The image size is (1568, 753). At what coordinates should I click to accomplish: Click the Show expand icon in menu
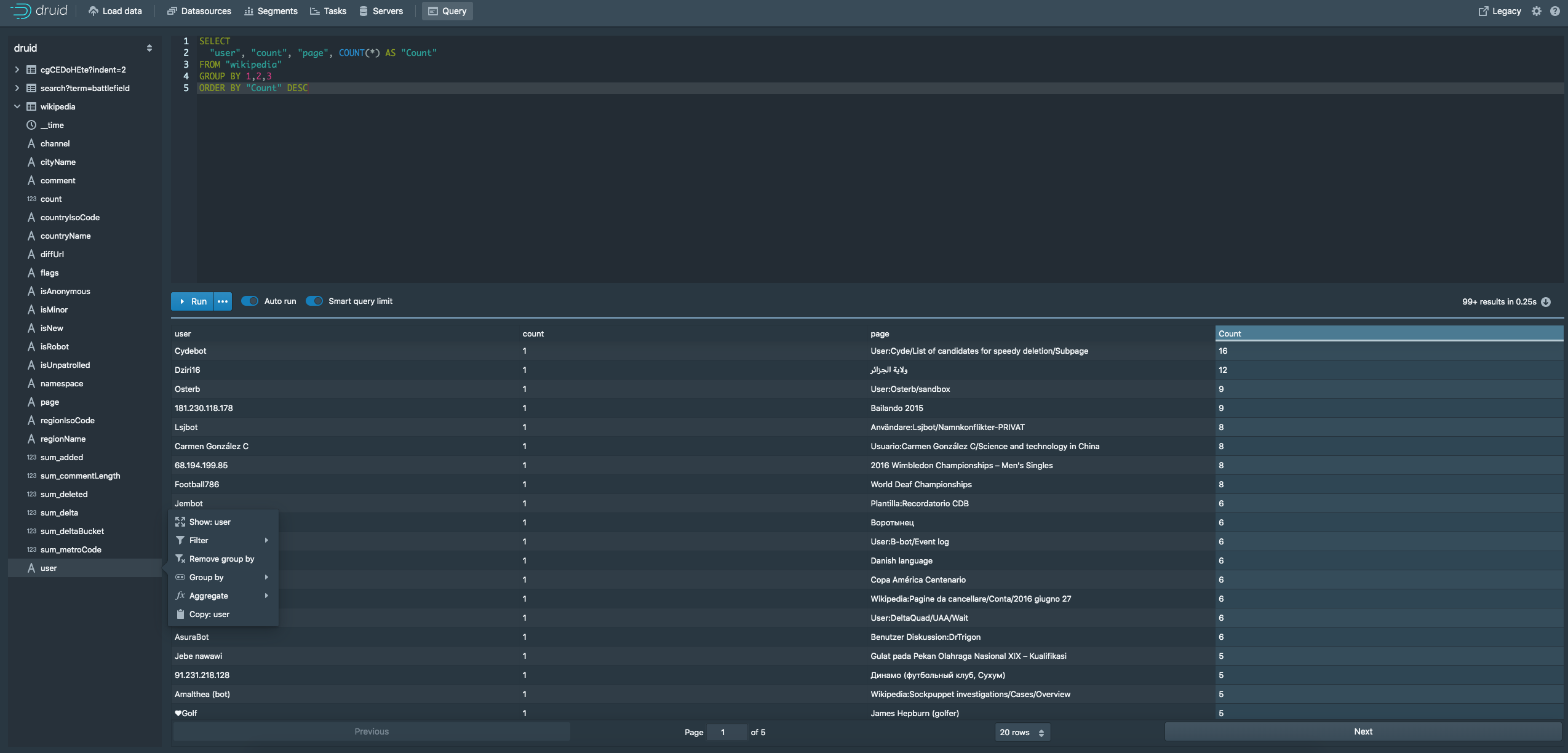click(180, 522)
